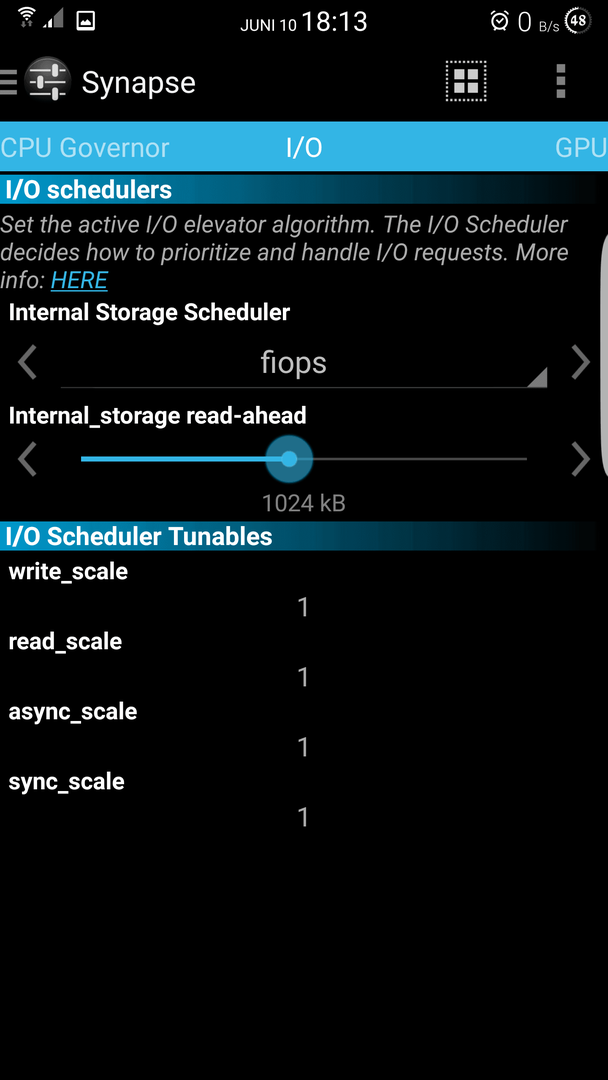Switch to the GPU tab
This screenshot has width=608, height=1080.
581,147
